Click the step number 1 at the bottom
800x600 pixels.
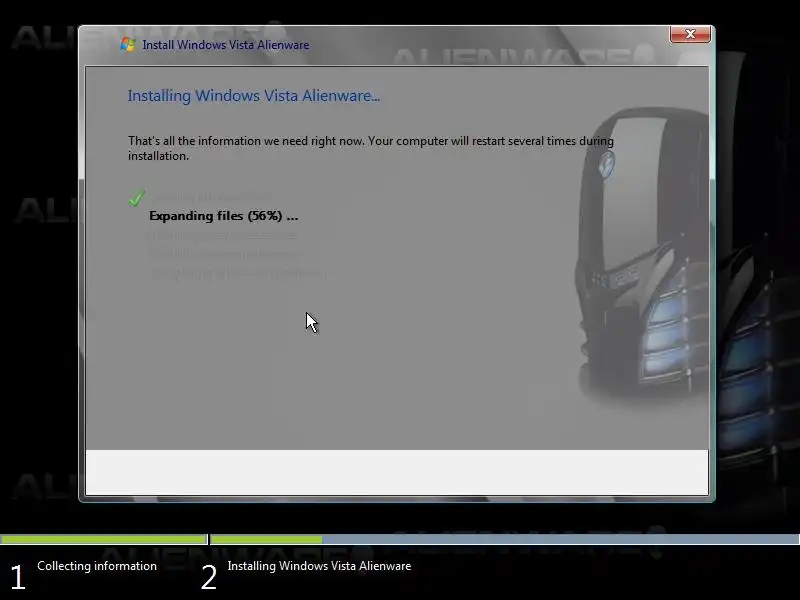pyautogui.click(x=18, y=578)
